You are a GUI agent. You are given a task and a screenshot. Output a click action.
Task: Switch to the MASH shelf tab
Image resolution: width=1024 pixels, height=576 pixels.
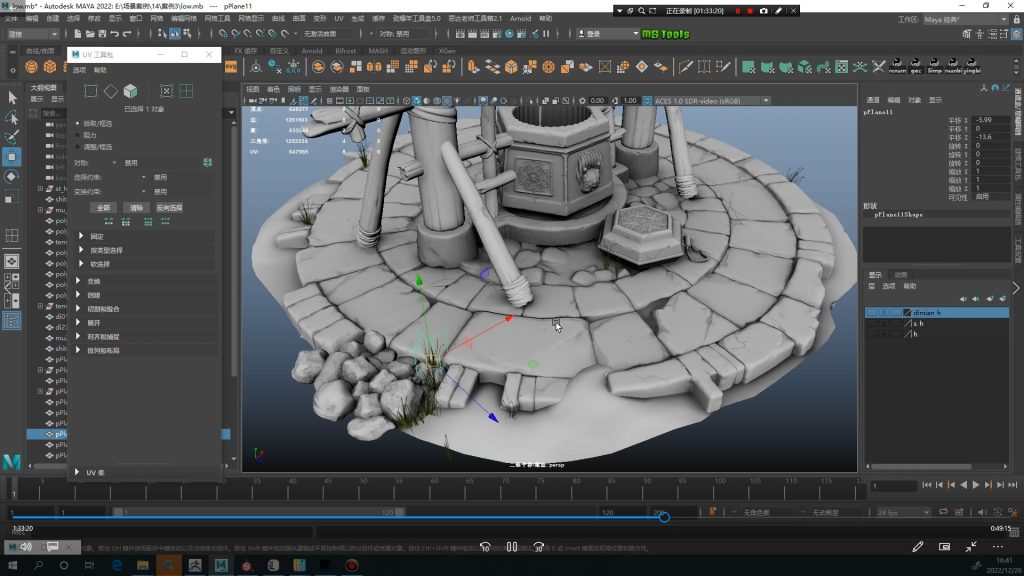pyautogui.click(x=377, y=50)
